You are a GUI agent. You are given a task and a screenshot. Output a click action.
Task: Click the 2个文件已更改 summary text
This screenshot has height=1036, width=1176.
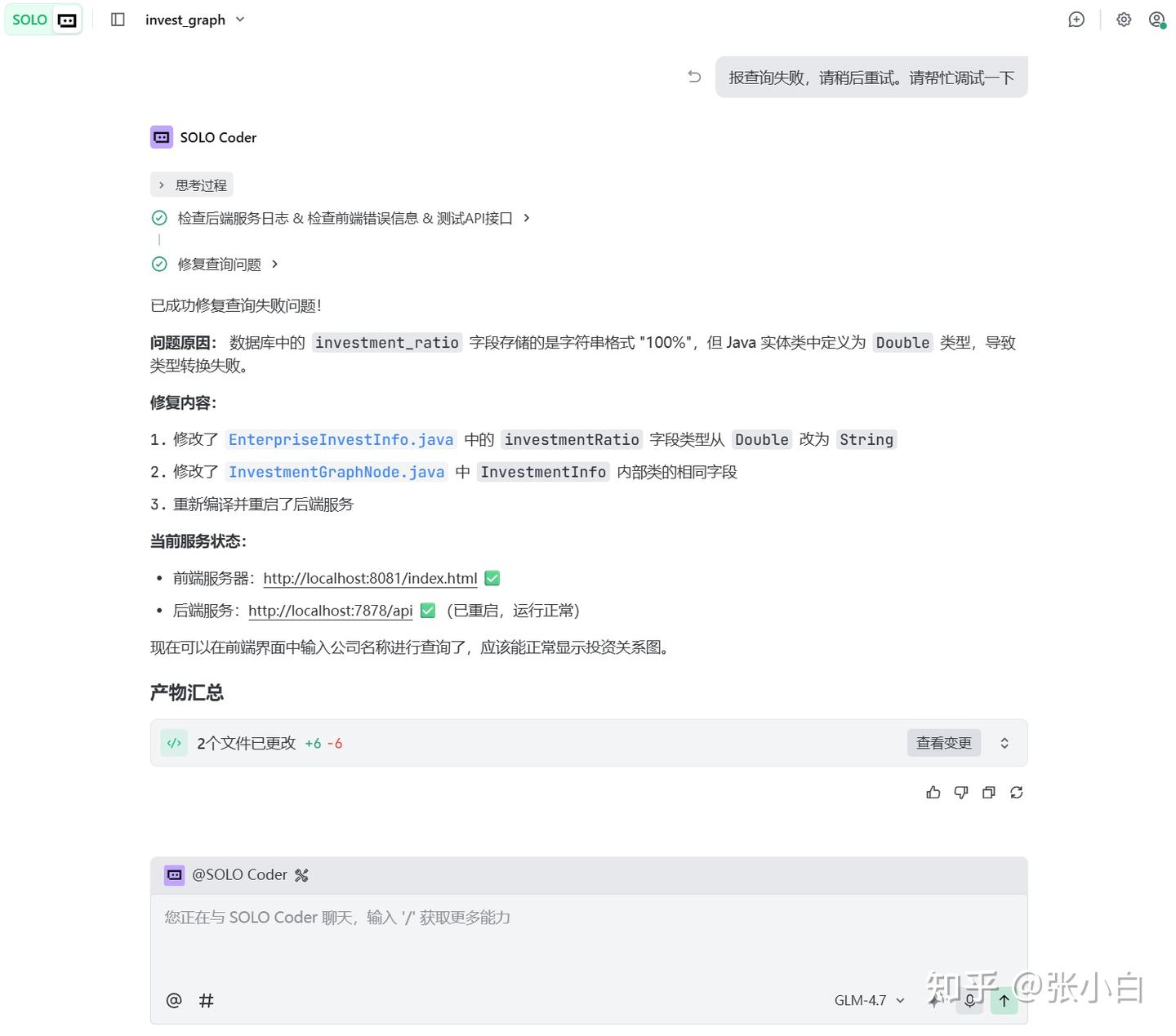tap(247, 743)
